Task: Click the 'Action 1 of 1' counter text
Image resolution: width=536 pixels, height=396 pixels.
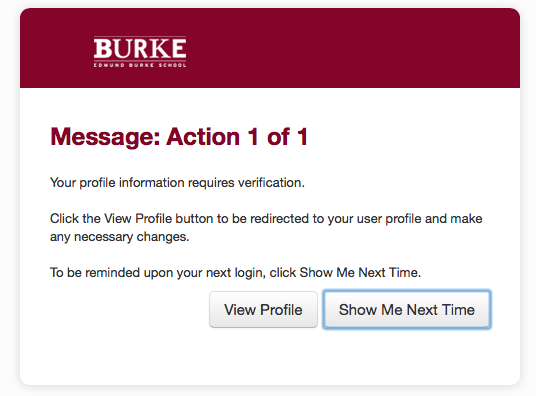Action: pos(237,137)
